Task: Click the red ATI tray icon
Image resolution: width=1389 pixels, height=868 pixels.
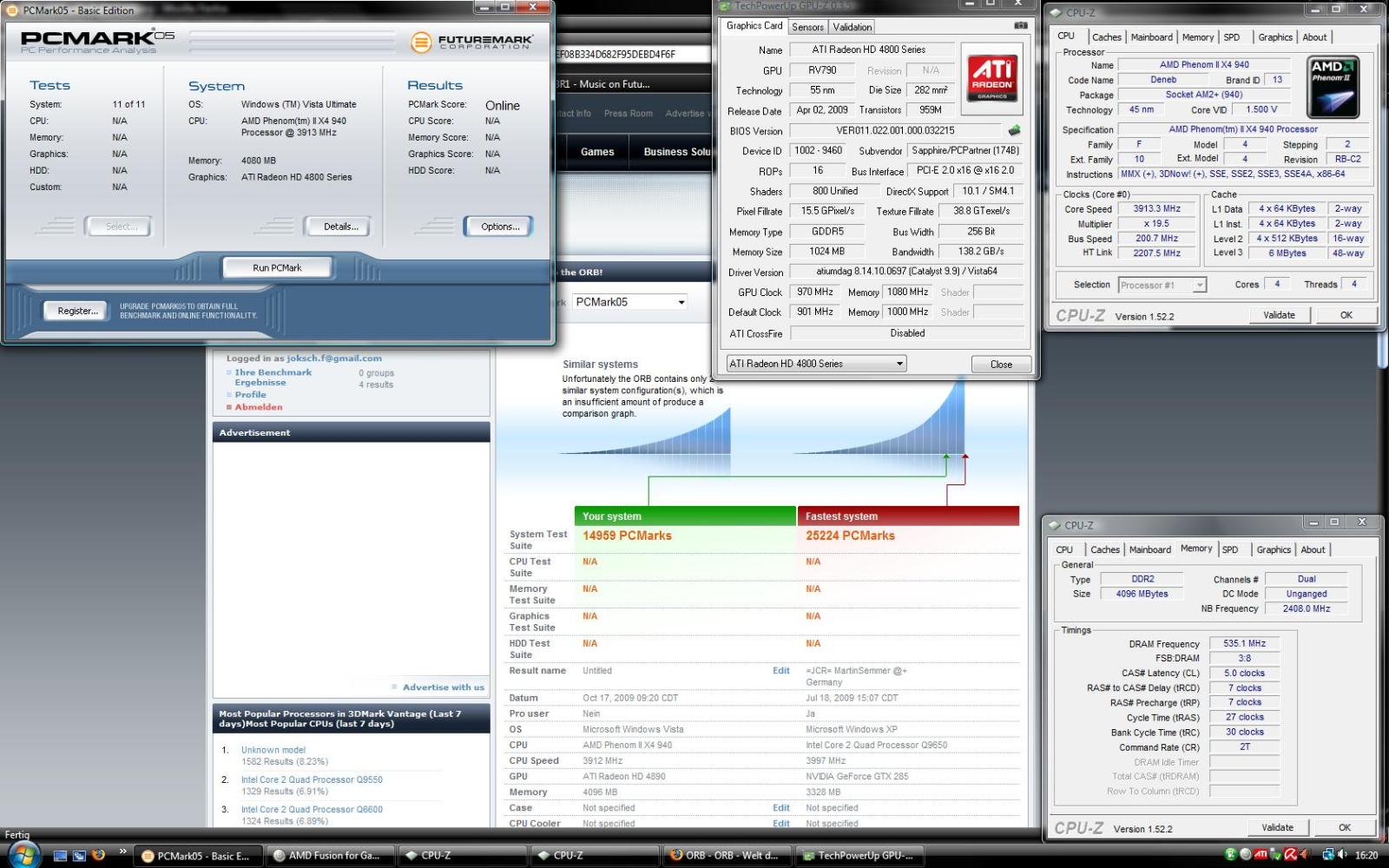Action: (x=1261, y=855)
